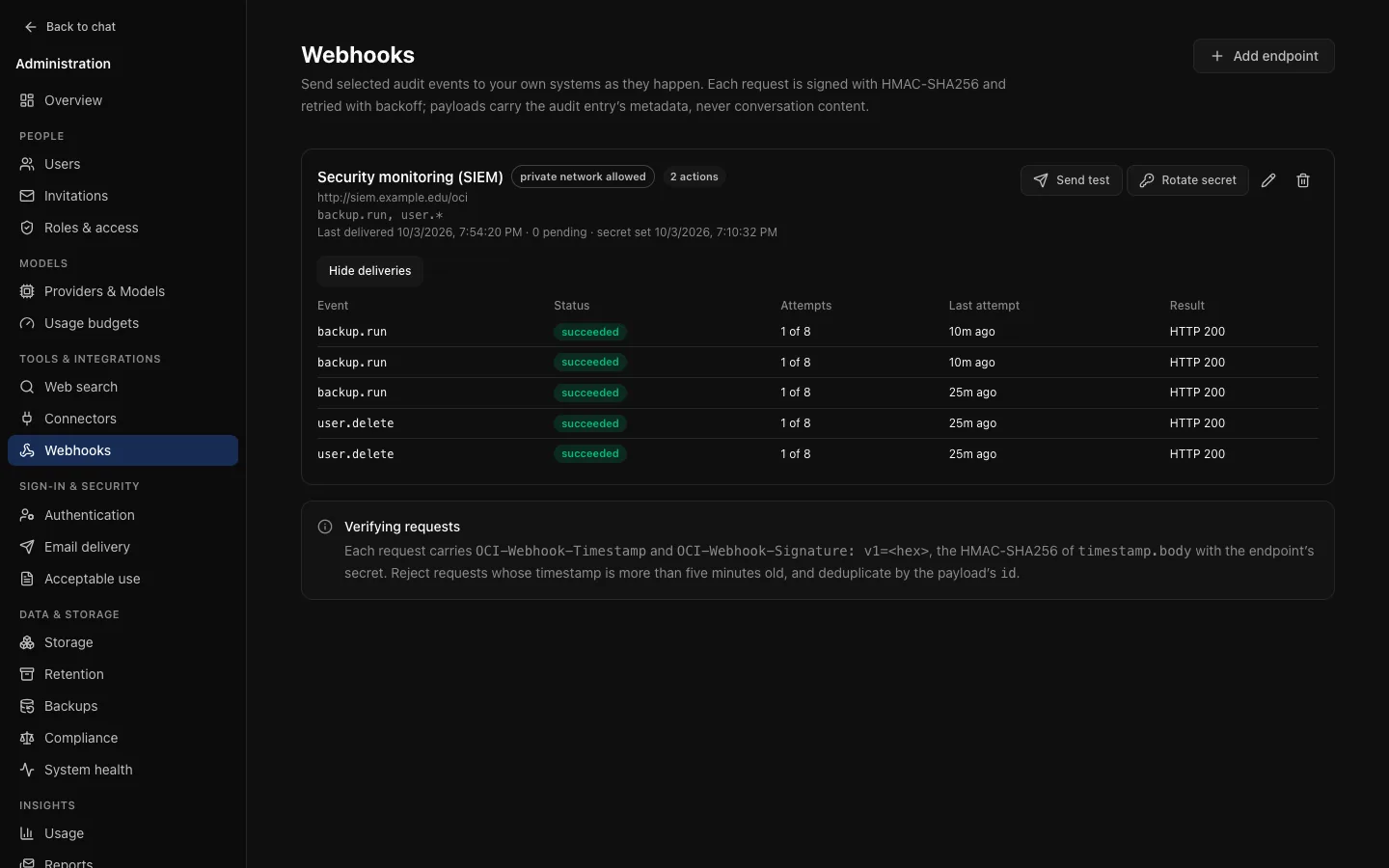Click the System health pulse icon
This screenshot has width=1389, height=868.
27,770
